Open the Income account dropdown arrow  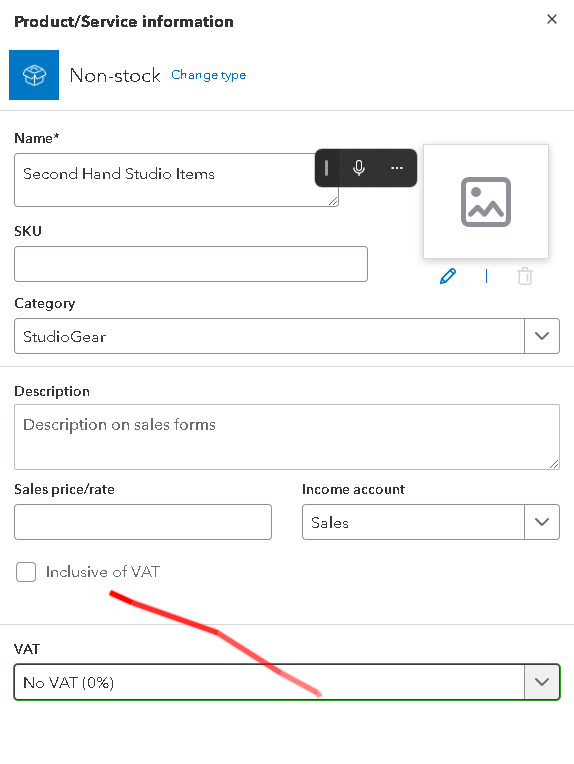pyautogui.click(x=542, y=522)
